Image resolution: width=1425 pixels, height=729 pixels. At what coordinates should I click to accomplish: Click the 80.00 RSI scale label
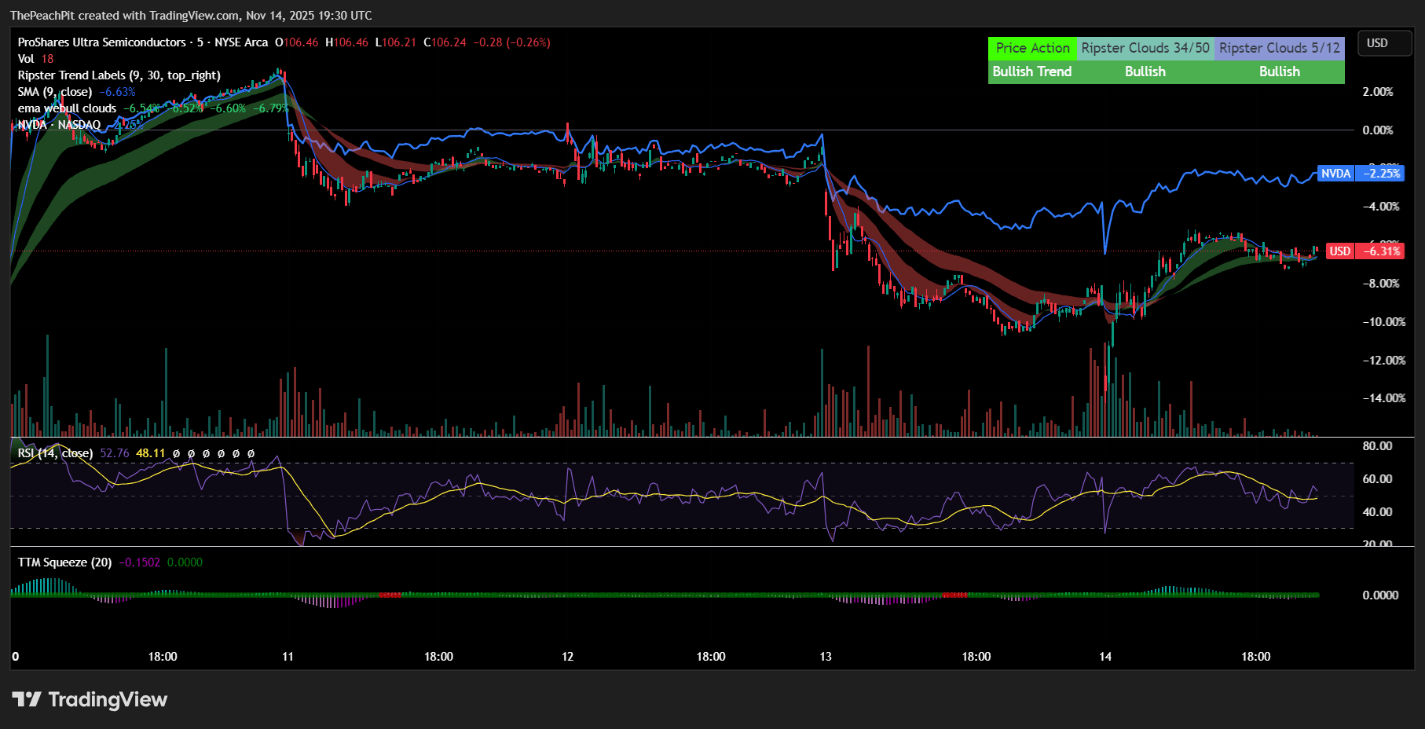[x=1378, y=446]
